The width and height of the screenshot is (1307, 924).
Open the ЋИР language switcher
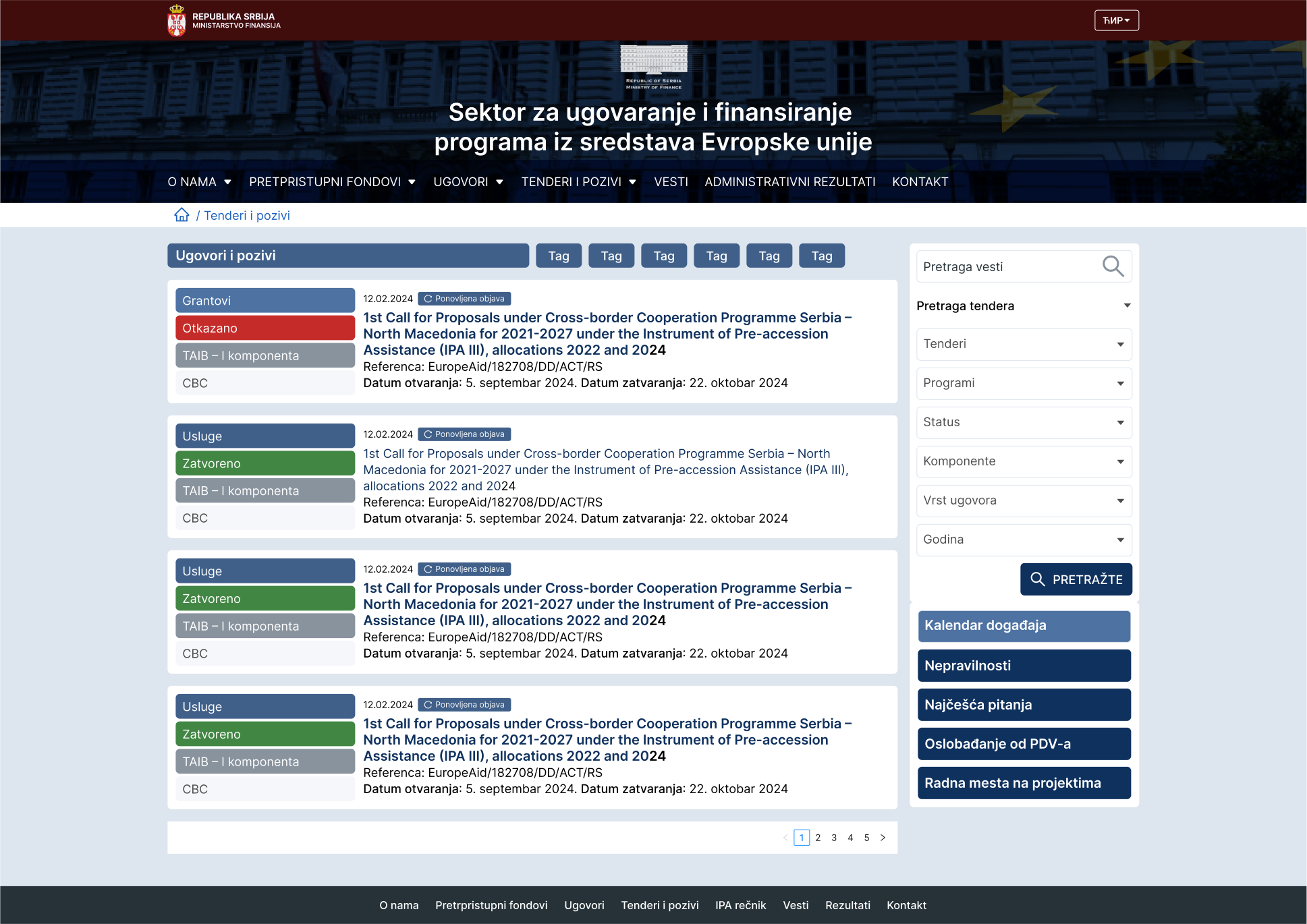tap(1116, 20)
